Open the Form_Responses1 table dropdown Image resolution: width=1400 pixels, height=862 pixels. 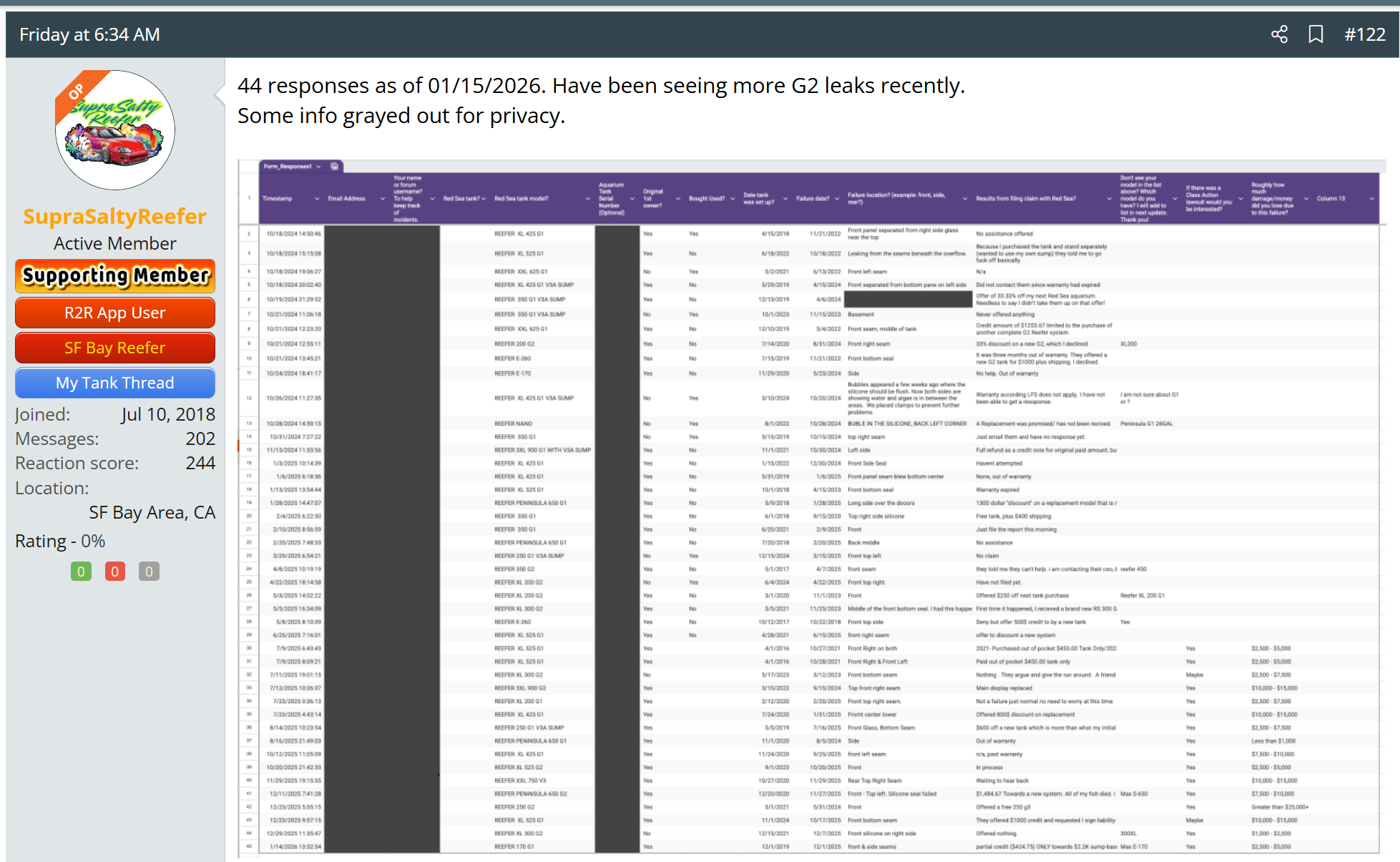tap(318, 166)
